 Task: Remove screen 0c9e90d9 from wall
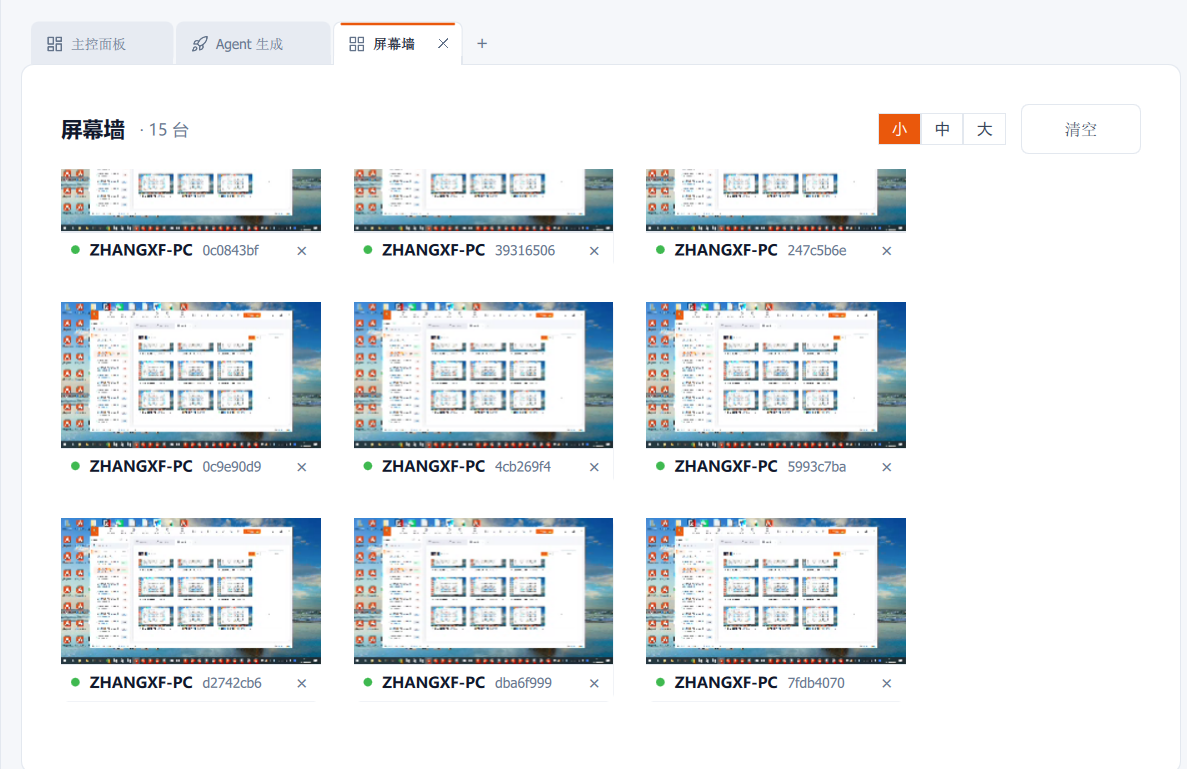coord(302,467)
